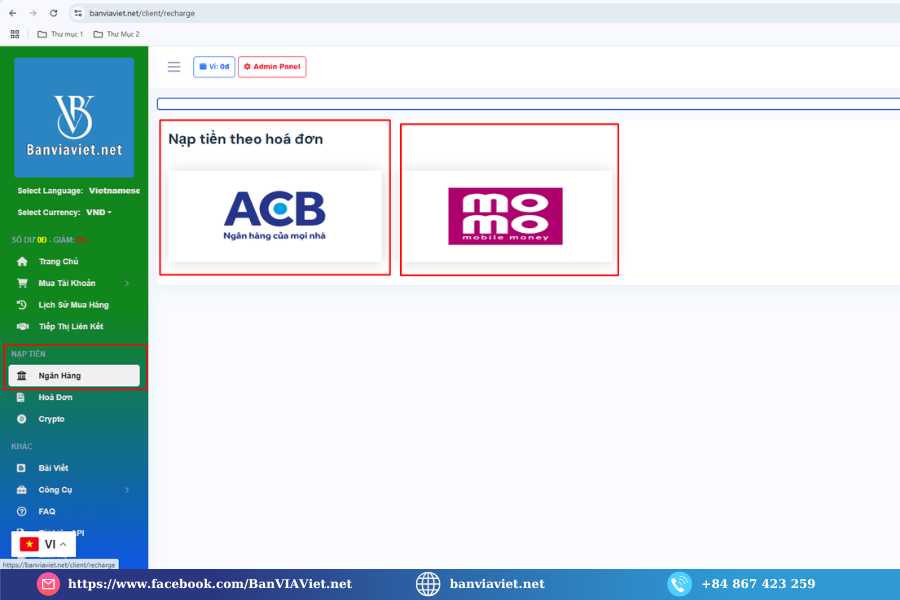900x600 pixels.
Task: Click the question mark icon beside FAQ
Action: (x=22, y=512)
